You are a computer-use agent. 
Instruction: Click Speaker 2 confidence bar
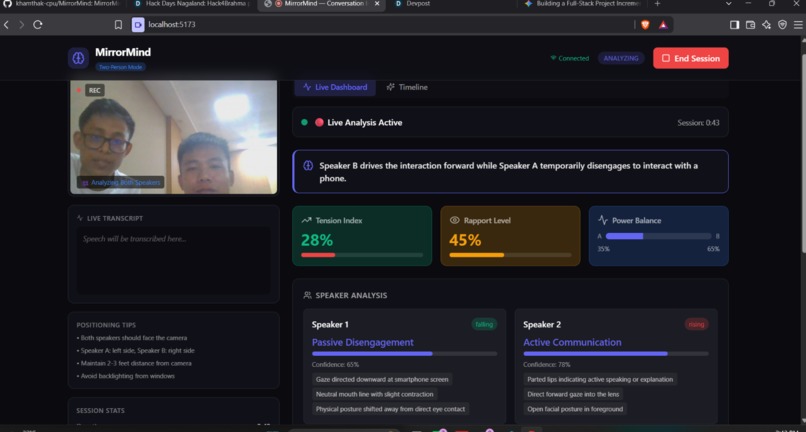pos(616,354)
